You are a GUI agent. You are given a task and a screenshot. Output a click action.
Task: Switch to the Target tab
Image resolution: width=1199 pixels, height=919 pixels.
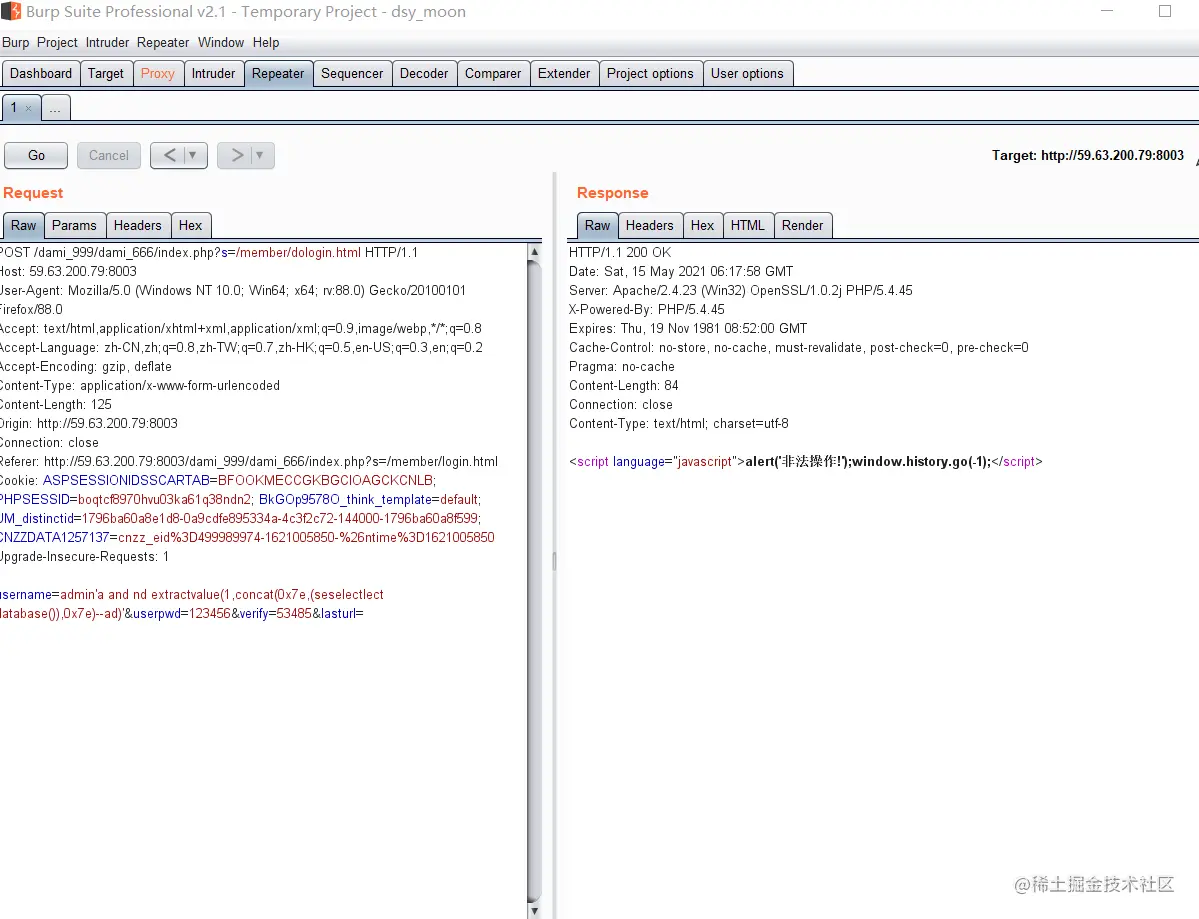tap(106, 73)
